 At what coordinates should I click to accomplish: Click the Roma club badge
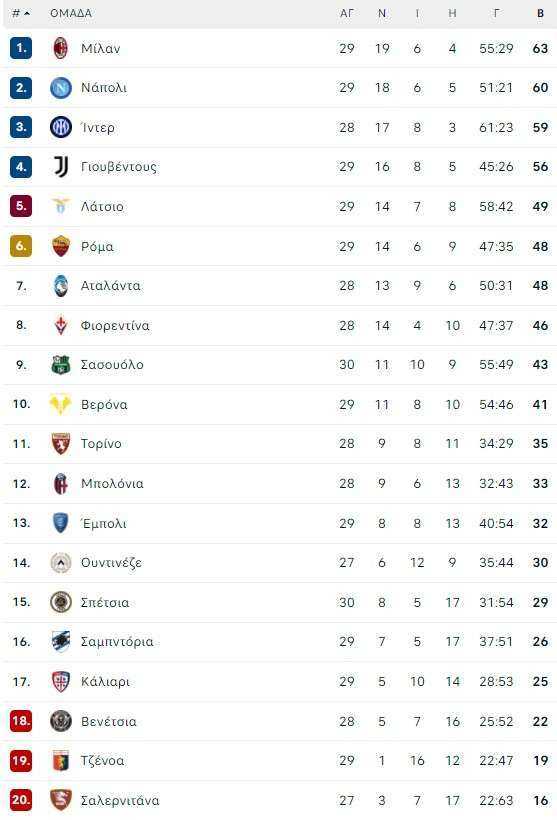coord(61,246)
